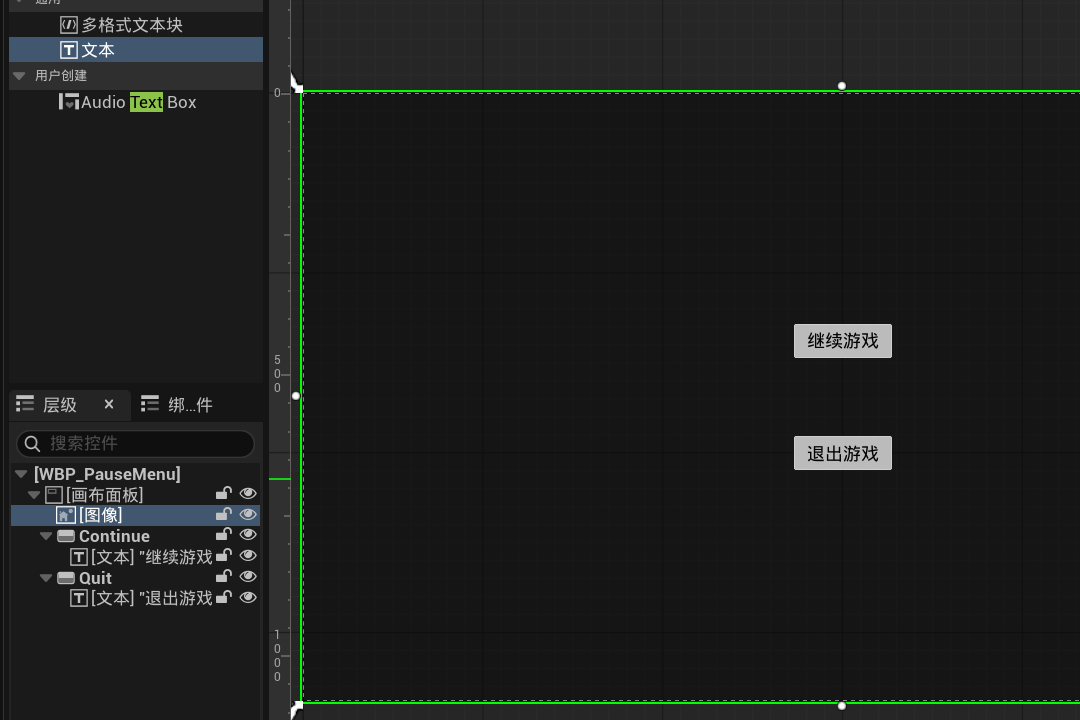This screenshot has width=1080, height=720.
Task: Click the 绑...件 tab list icon
Action: pyautogui.click(x=149, y=404)
